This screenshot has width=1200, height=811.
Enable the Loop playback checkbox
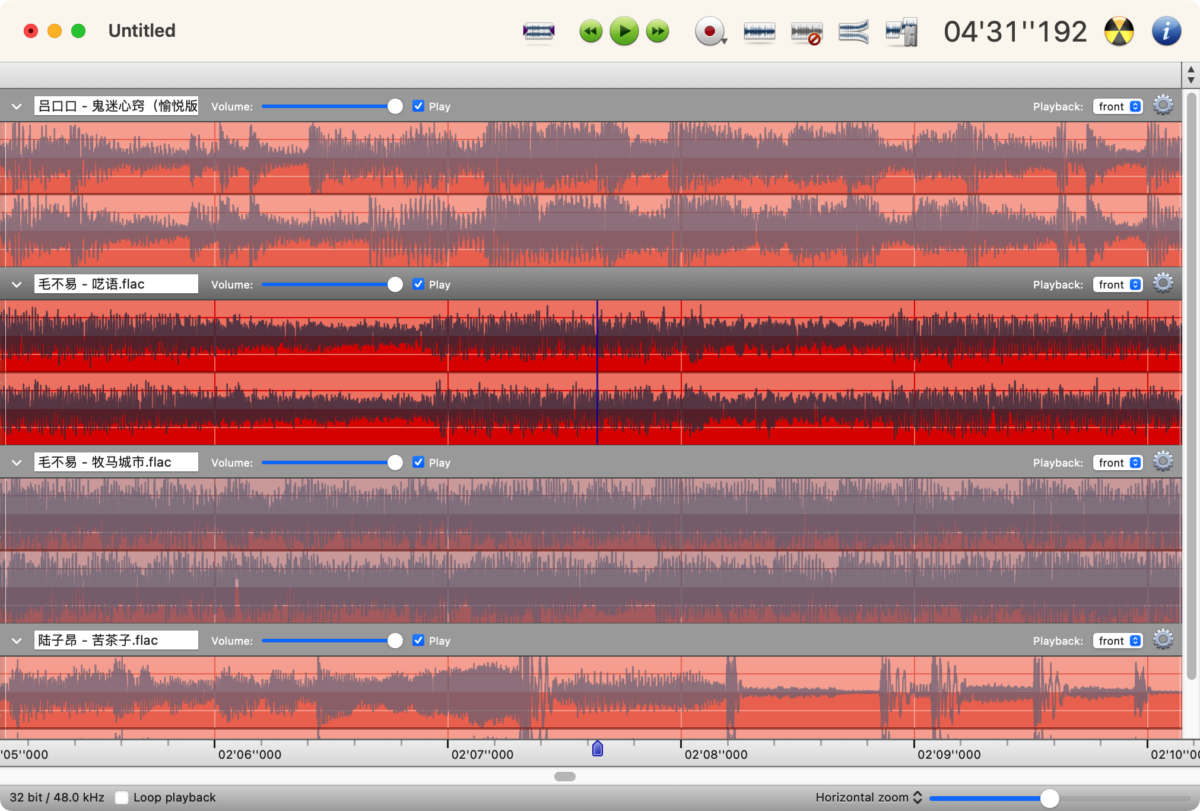pyautogui.click(x=122, y=797)
